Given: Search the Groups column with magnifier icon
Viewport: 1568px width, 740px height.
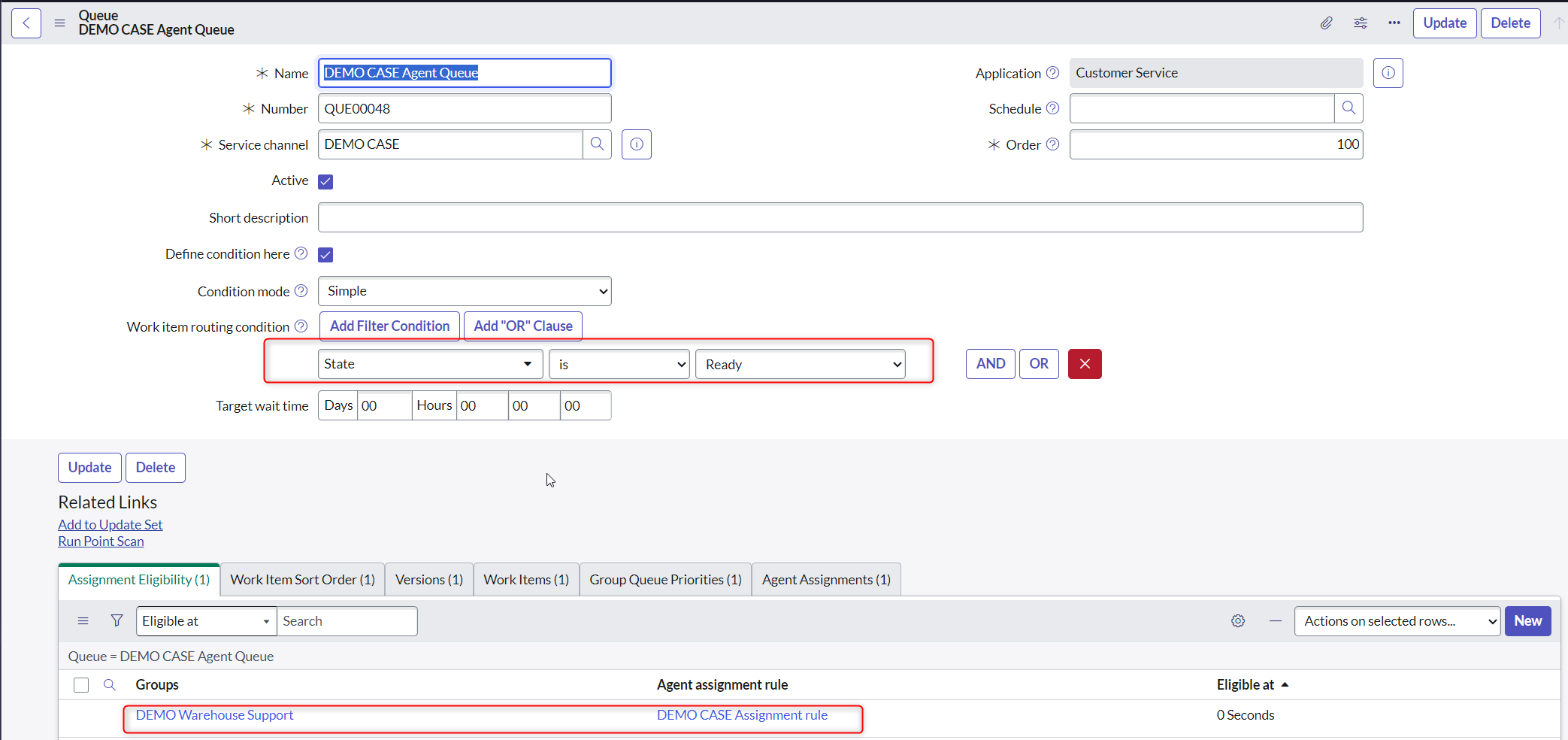Looking at the screenshot, I should (110, 685).
